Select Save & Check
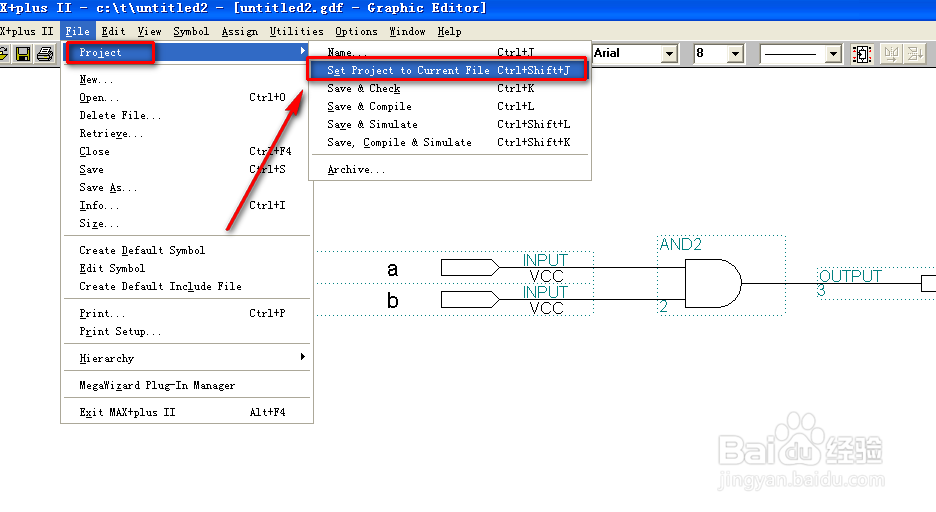Viewport: 936px width, 512px height. point(449,88)
